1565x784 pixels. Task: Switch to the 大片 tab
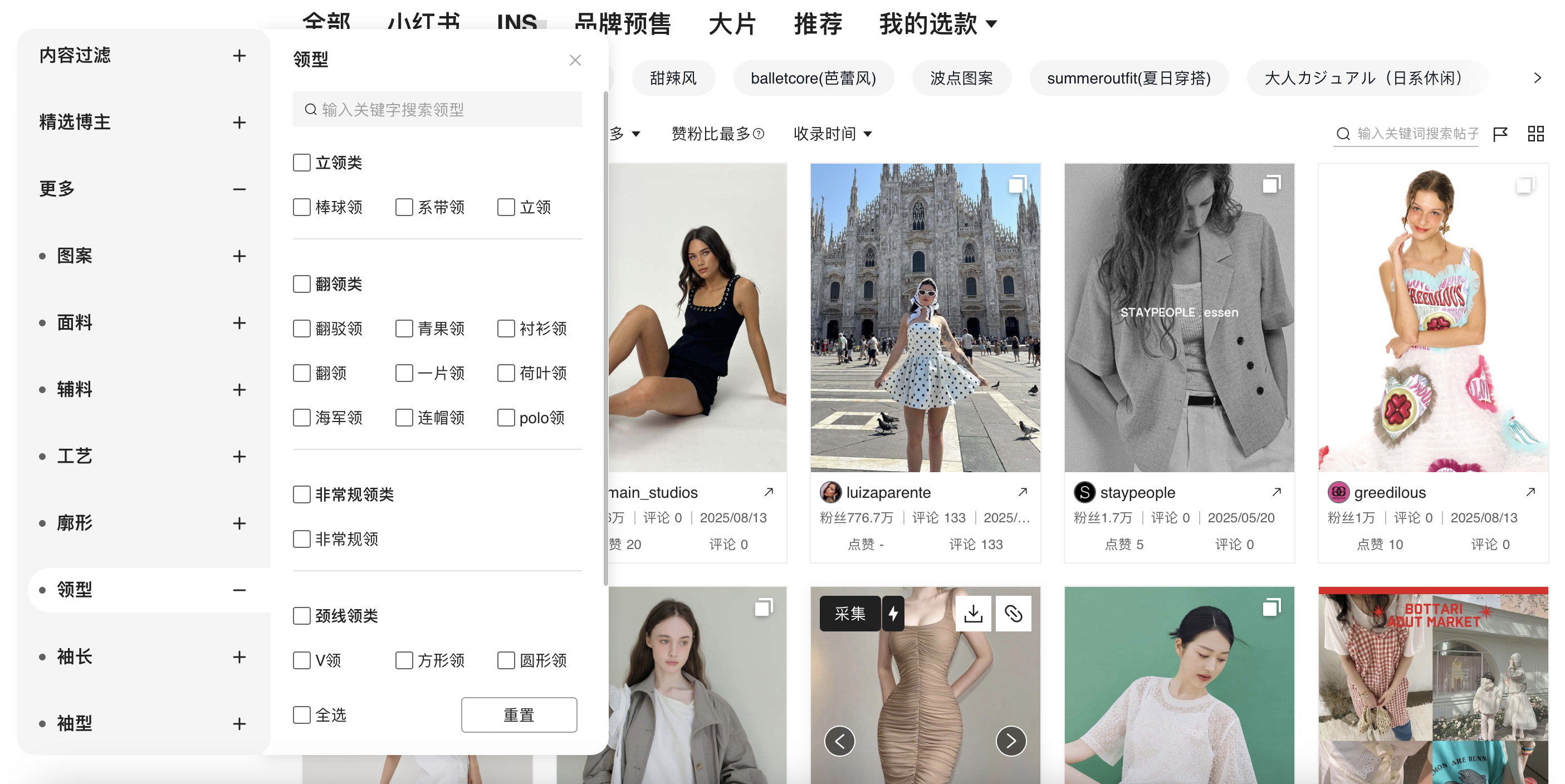(x=732, y=24)
